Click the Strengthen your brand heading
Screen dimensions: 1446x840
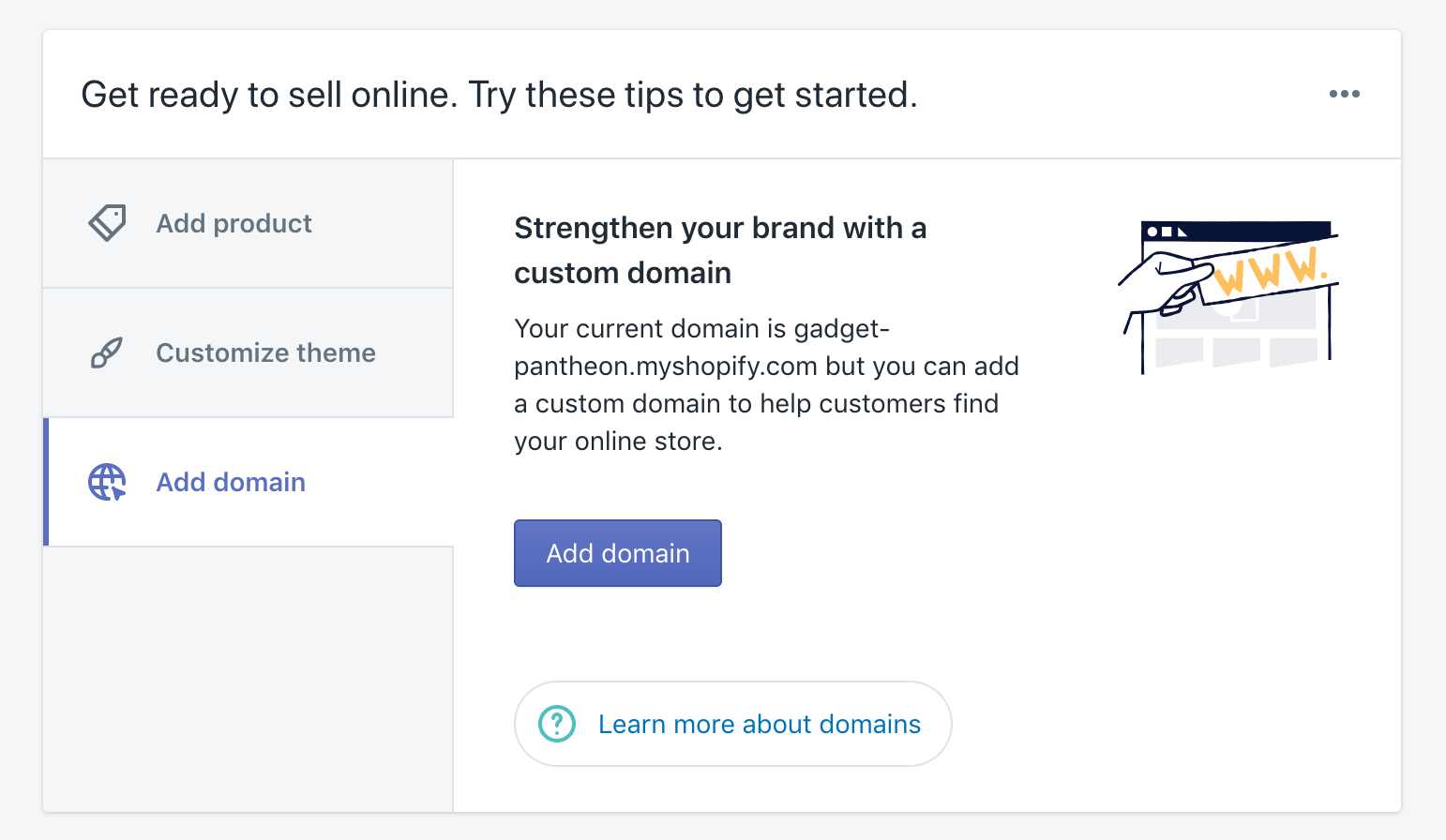click(x=719, y=249)
